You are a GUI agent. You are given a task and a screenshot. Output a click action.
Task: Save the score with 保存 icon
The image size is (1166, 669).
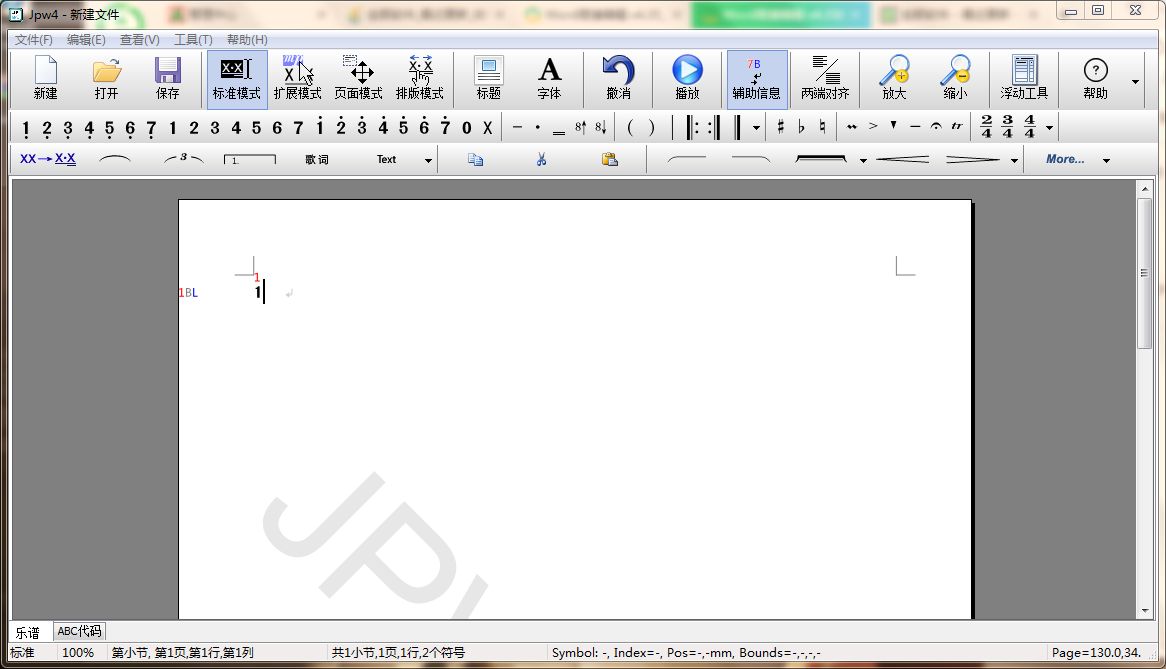(167, 78)
